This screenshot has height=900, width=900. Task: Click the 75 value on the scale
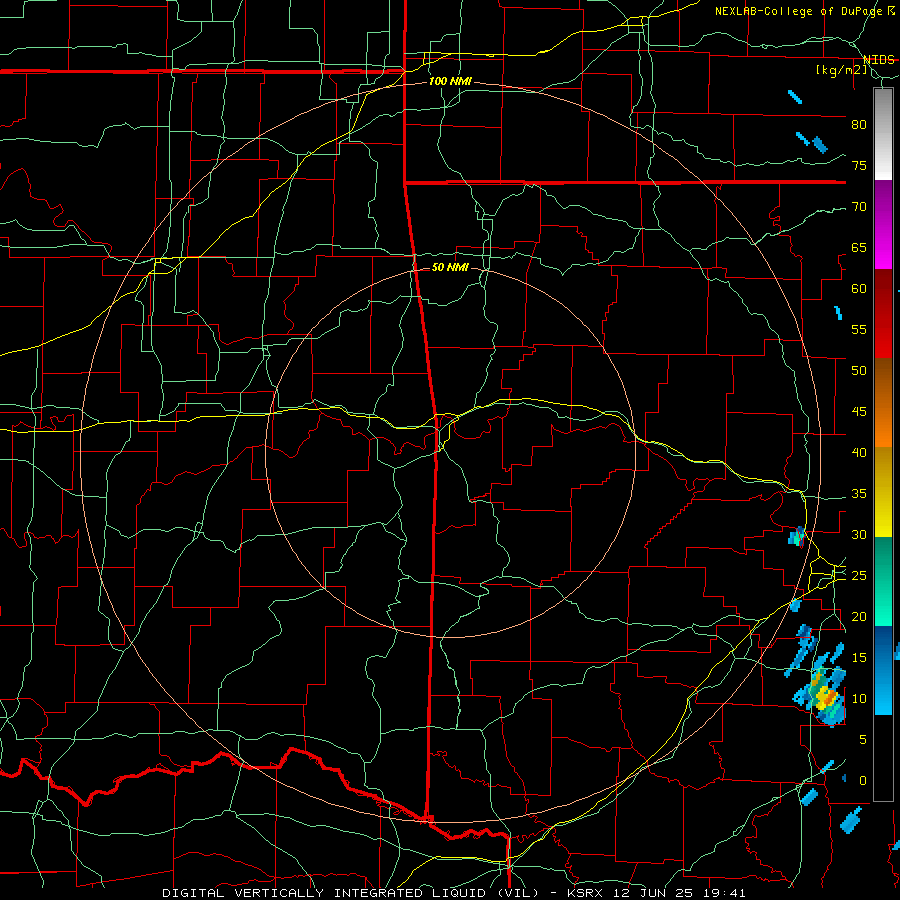pos(859,165)
